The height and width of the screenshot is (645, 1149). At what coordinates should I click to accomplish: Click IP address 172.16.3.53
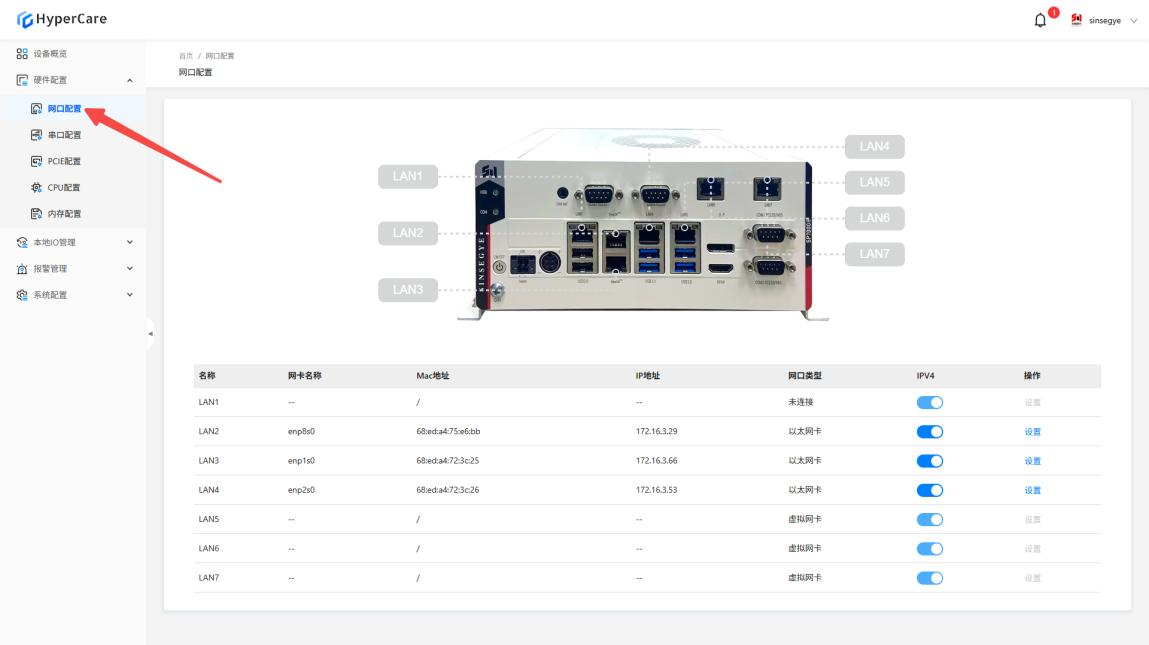tap(657, 490)
